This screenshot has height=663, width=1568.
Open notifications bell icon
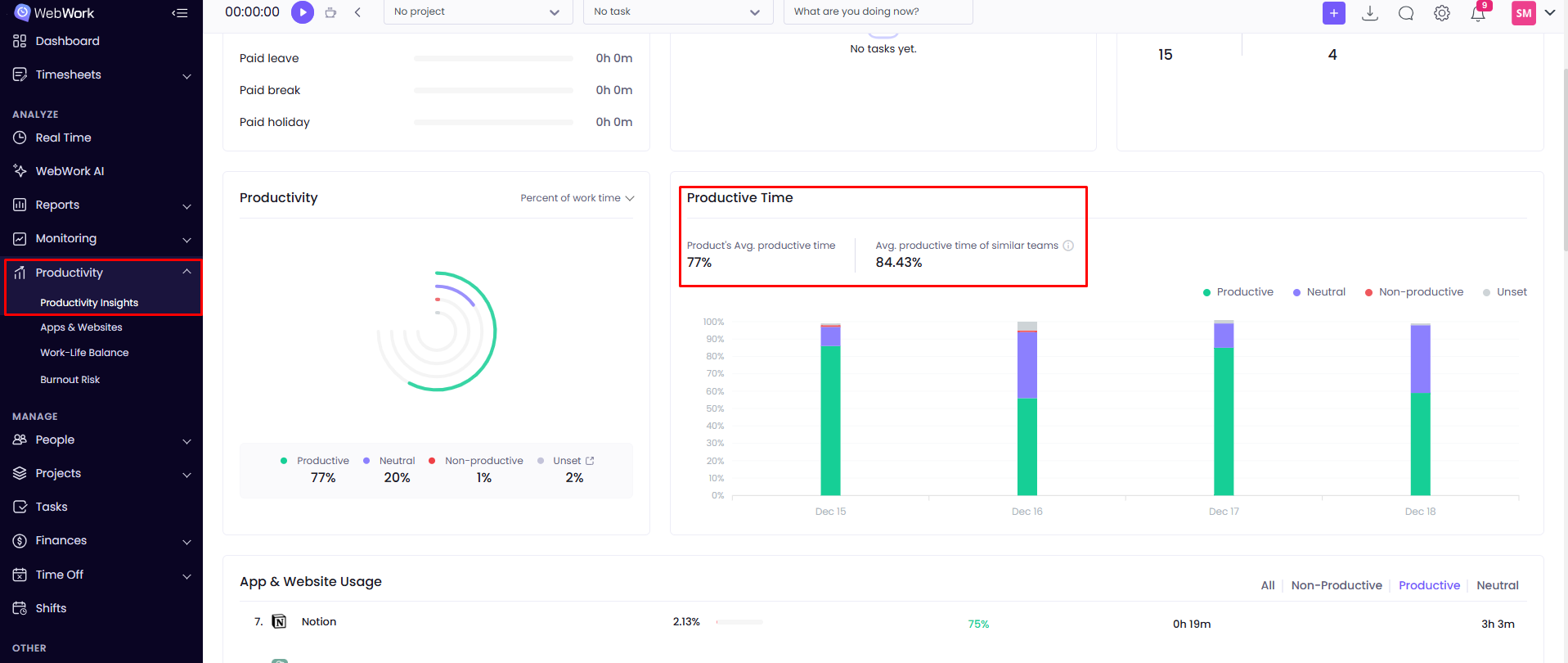pyautogui.click(x=1478, y=13)
